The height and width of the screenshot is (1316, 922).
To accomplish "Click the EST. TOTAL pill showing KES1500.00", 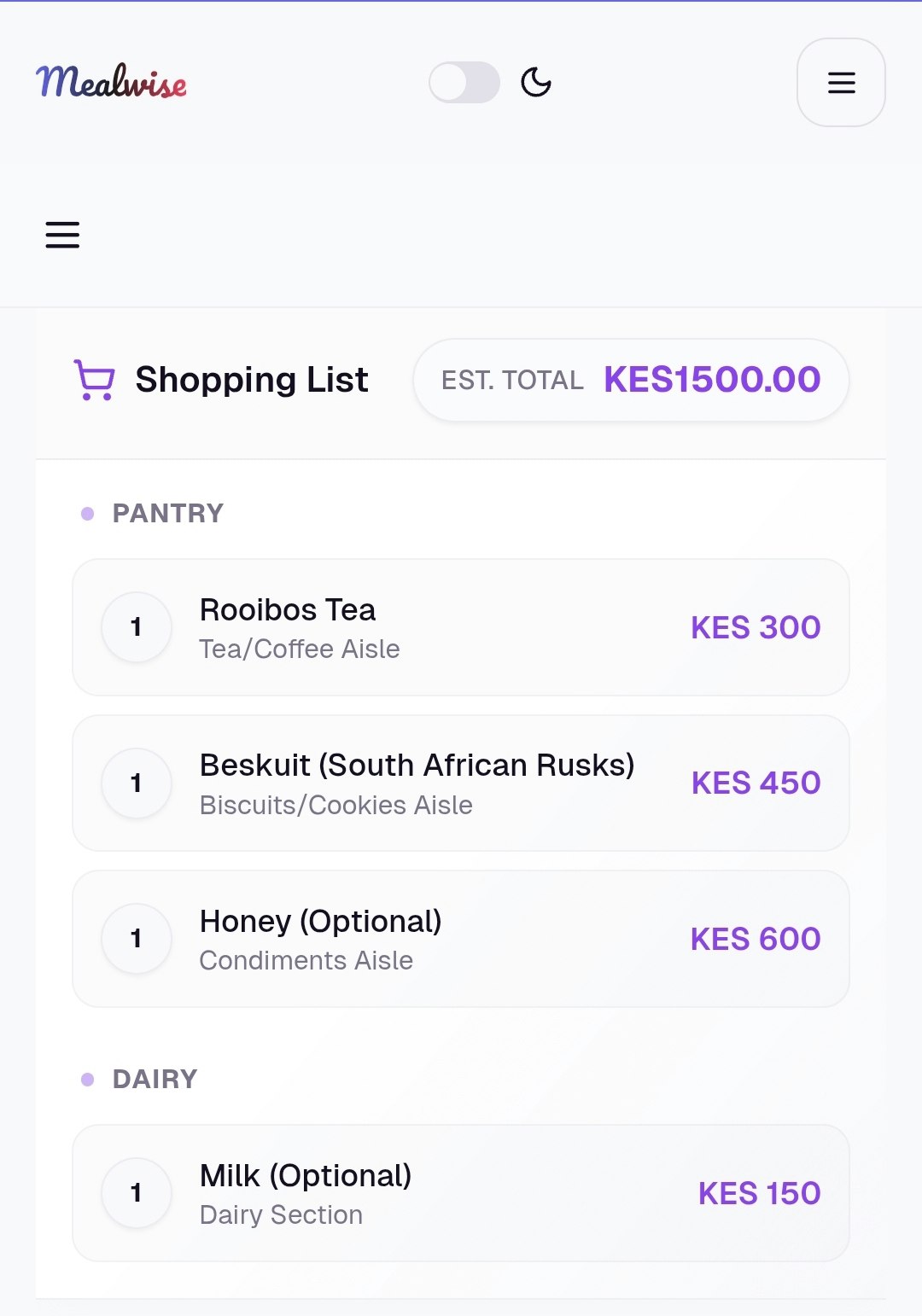I will (629, 379).
